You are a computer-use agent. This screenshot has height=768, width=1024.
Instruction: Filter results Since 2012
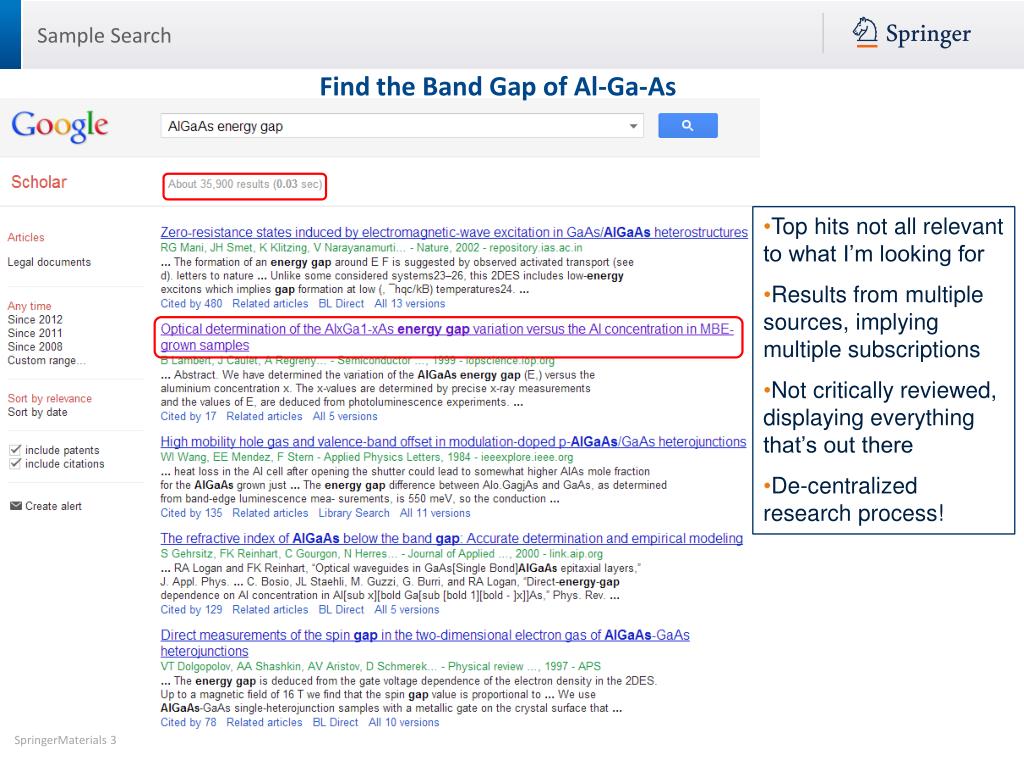[x=35, y=319]
